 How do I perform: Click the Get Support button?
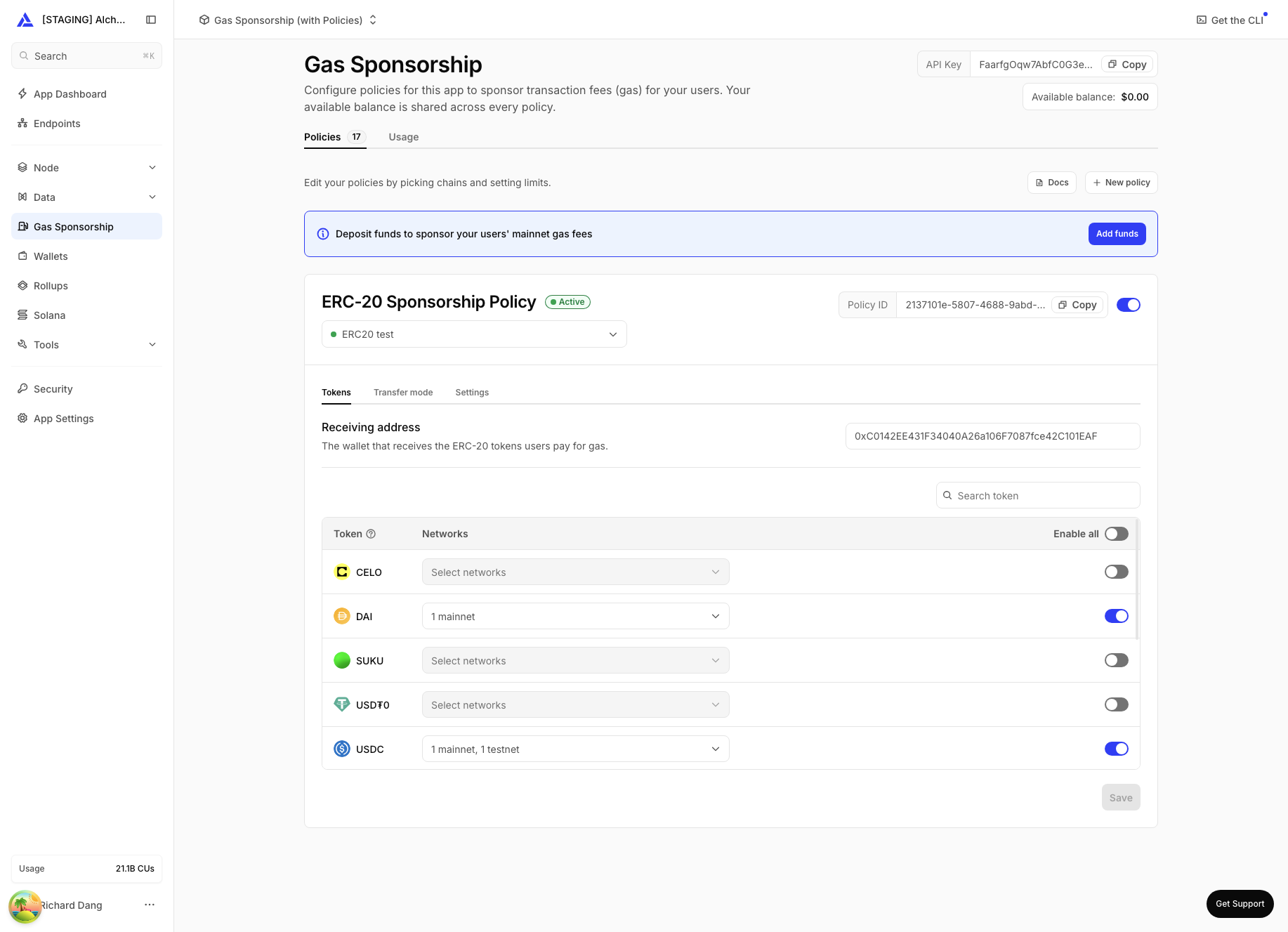coord(1240,904)
